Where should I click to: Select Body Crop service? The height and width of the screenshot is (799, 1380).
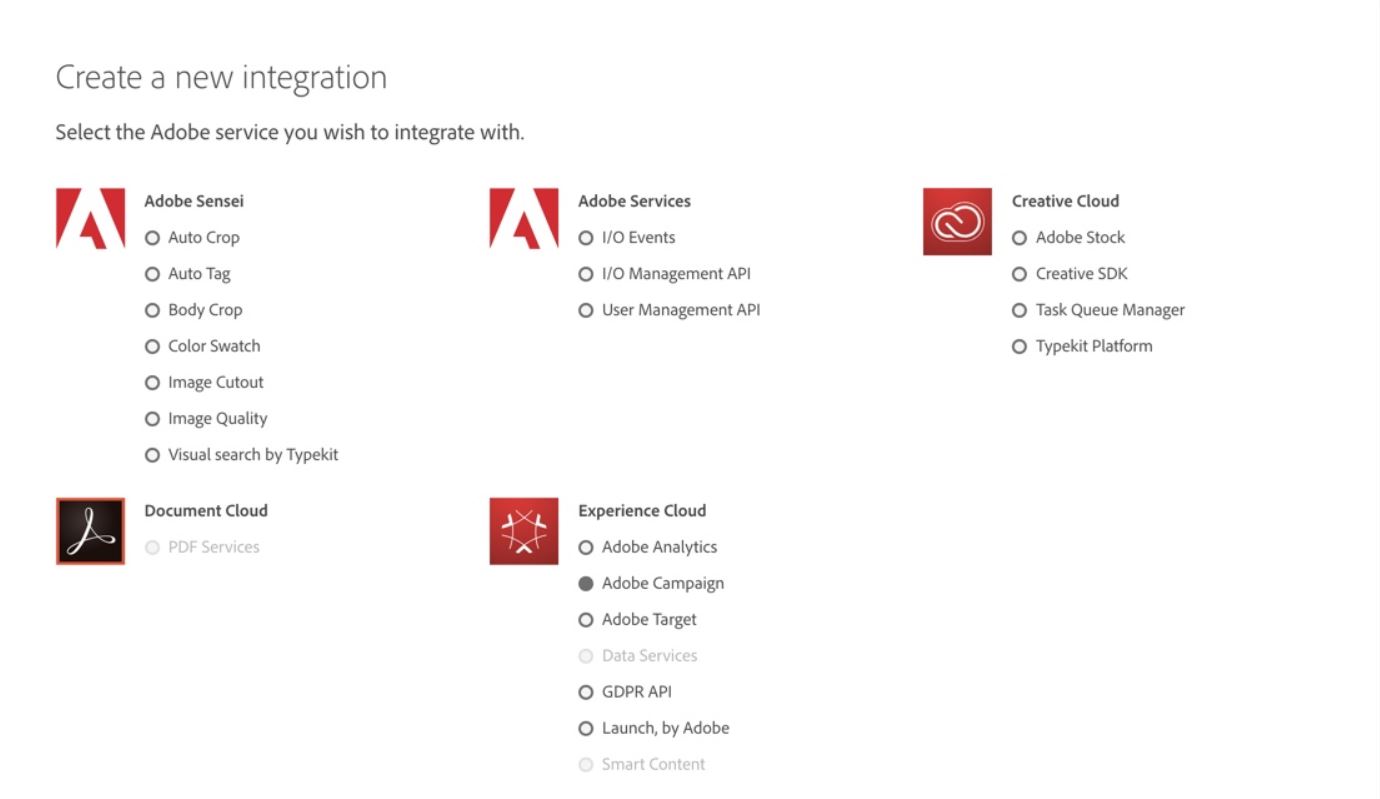click(153, 310)
